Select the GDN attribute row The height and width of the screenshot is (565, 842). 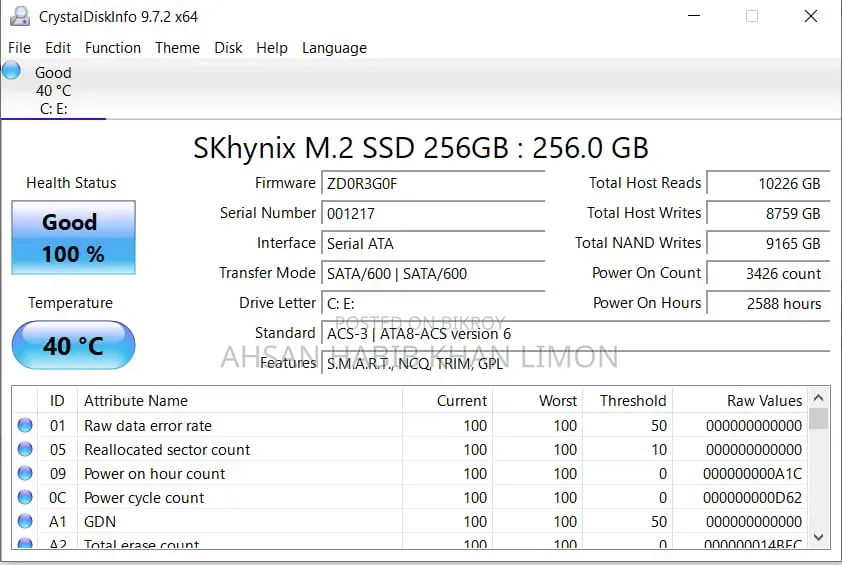[x=410, y=521]
